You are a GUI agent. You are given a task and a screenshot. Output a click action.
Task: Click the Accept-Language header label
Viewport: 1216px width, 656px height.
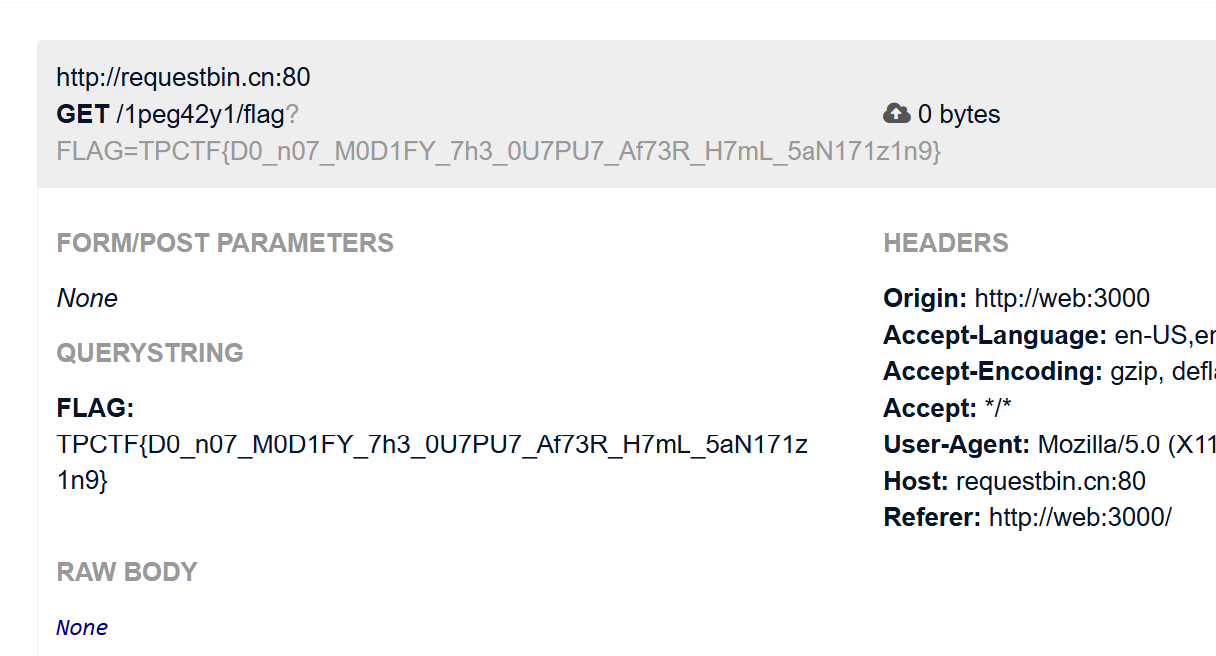coord(995,335)
